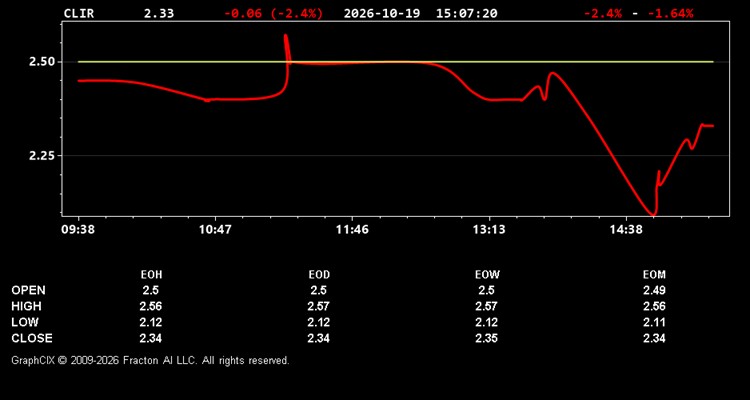Click the -0.06 (-2.4%) change value
Screen dimensions: 750x400
274,13
